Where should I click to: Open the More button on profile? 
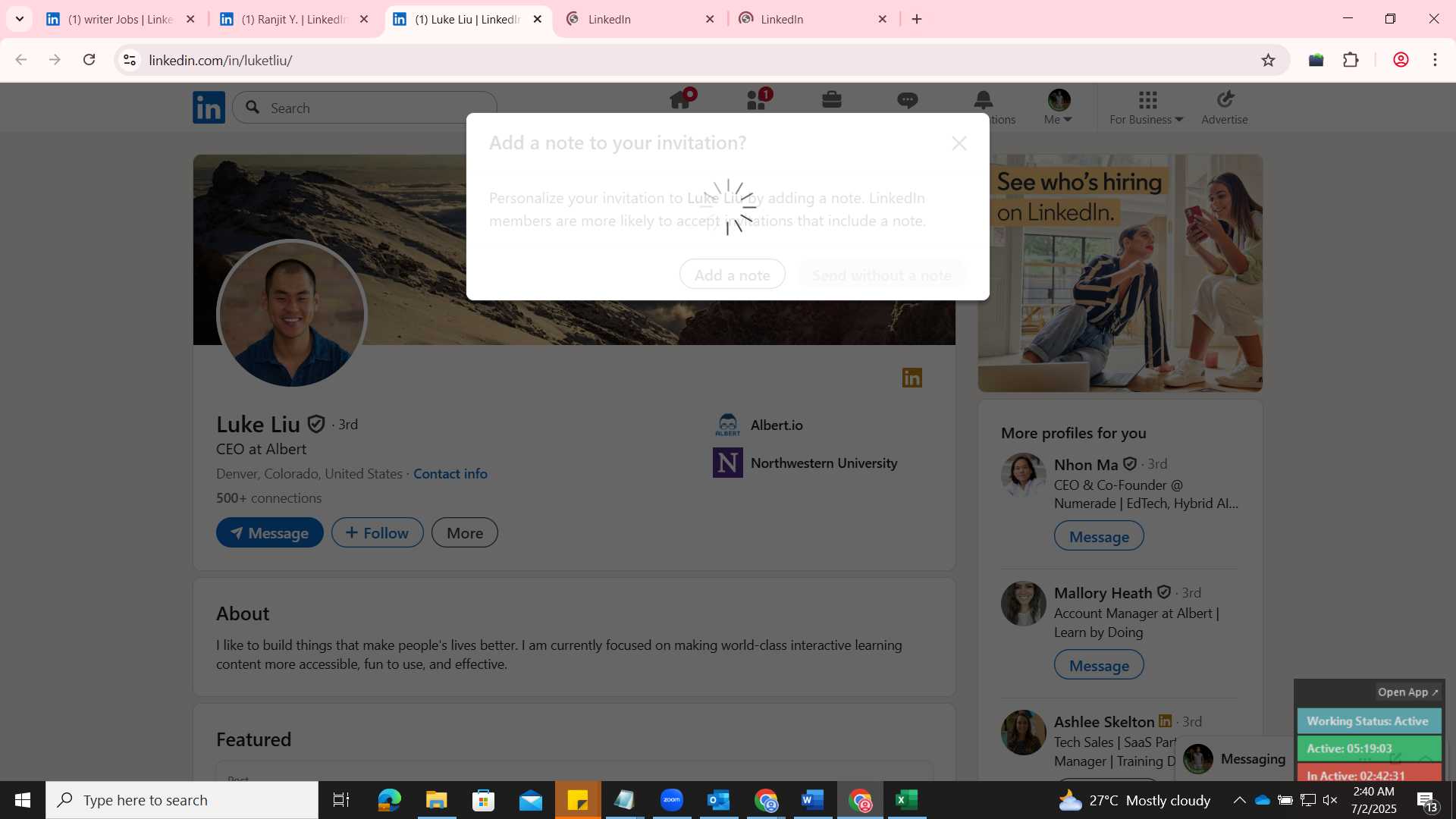click(465, 532)
